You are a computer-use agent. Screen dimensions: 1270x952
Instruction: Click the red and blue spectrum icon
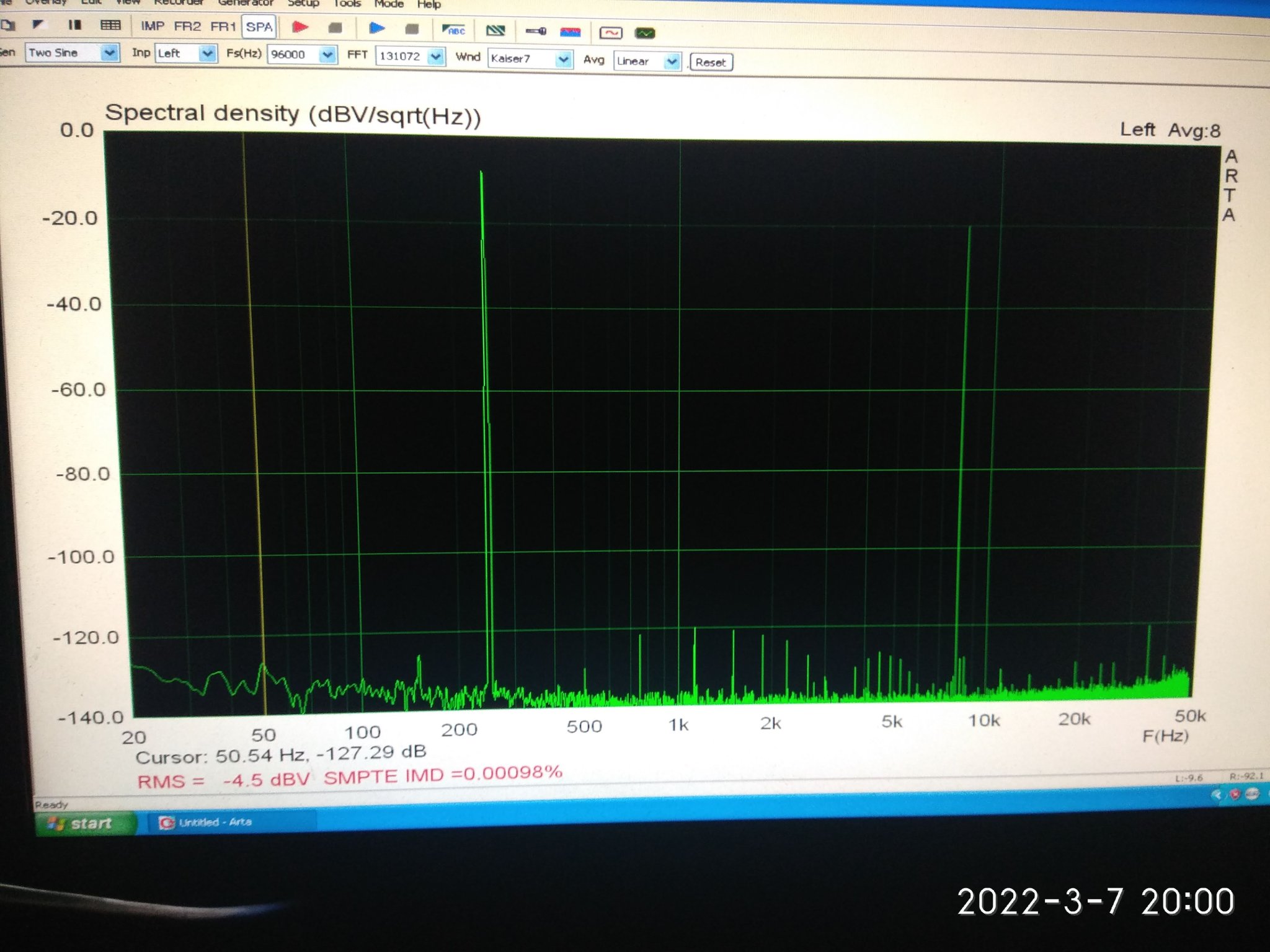[570, 32]
